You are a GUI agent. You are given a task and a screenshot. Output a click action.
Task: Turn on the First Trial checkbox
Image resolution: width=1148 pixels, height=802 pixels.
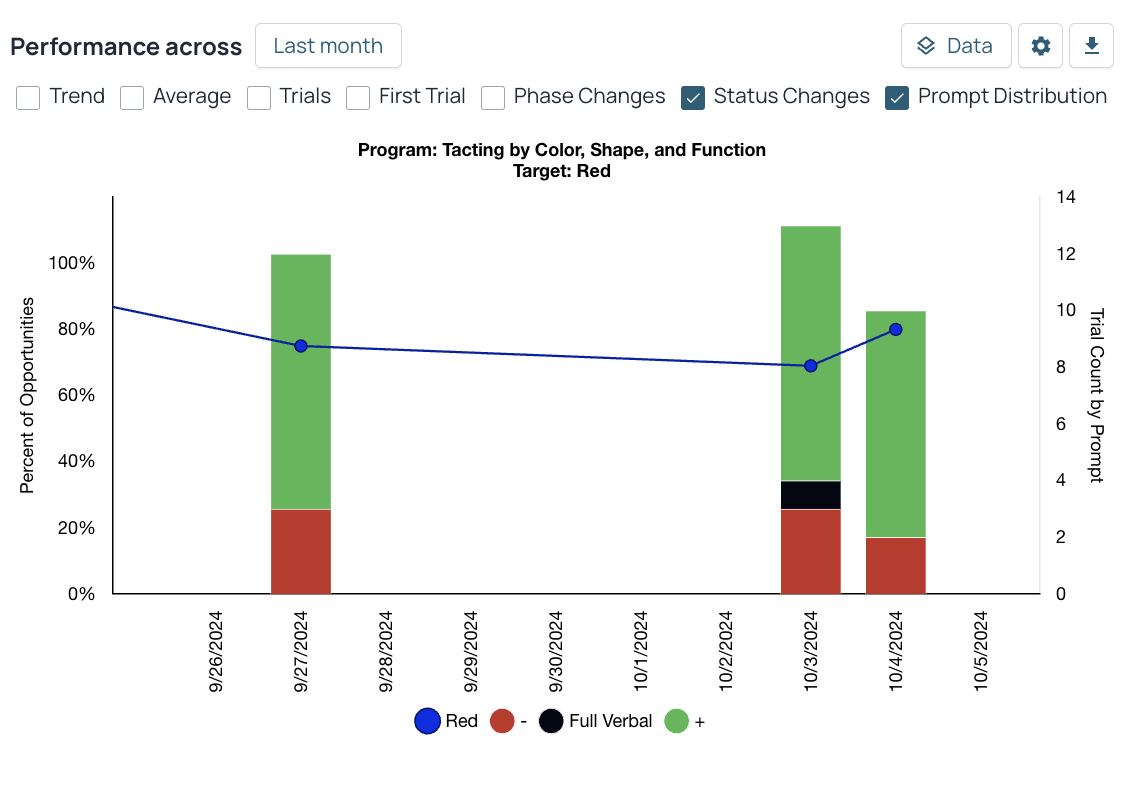(358, 97)
